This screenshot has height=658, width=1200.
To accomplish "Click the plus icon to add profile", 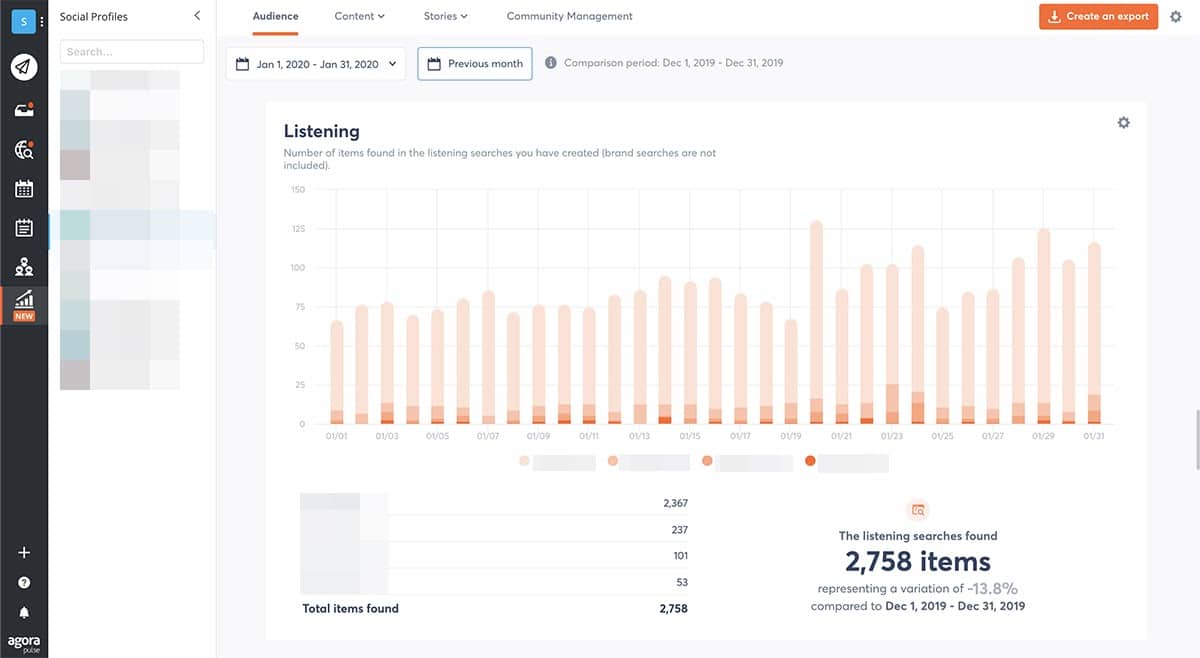I will click(24, 553).
